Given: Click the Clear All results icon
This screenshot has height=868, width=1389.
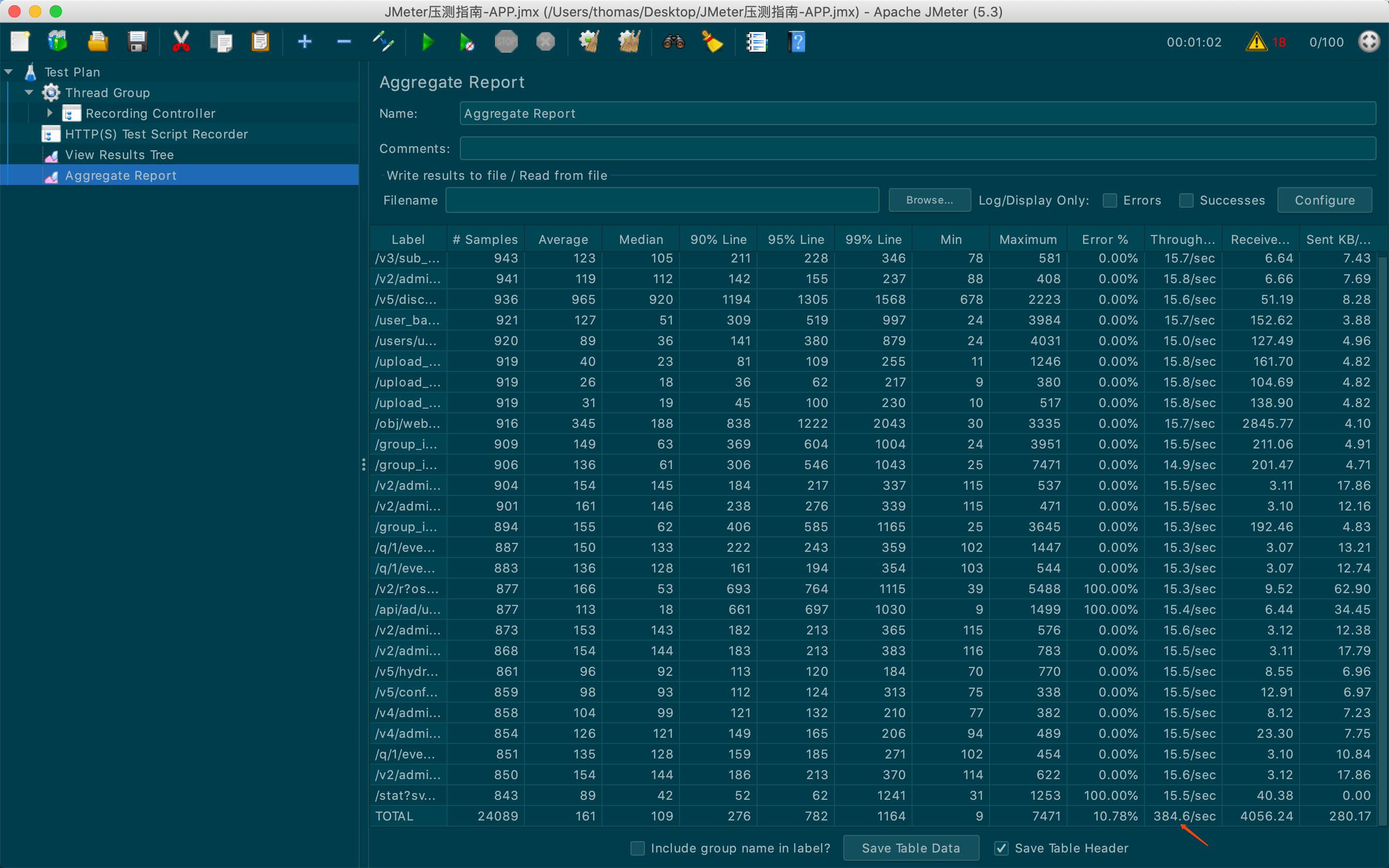Looking at the screenshot, I should [629, 42].
